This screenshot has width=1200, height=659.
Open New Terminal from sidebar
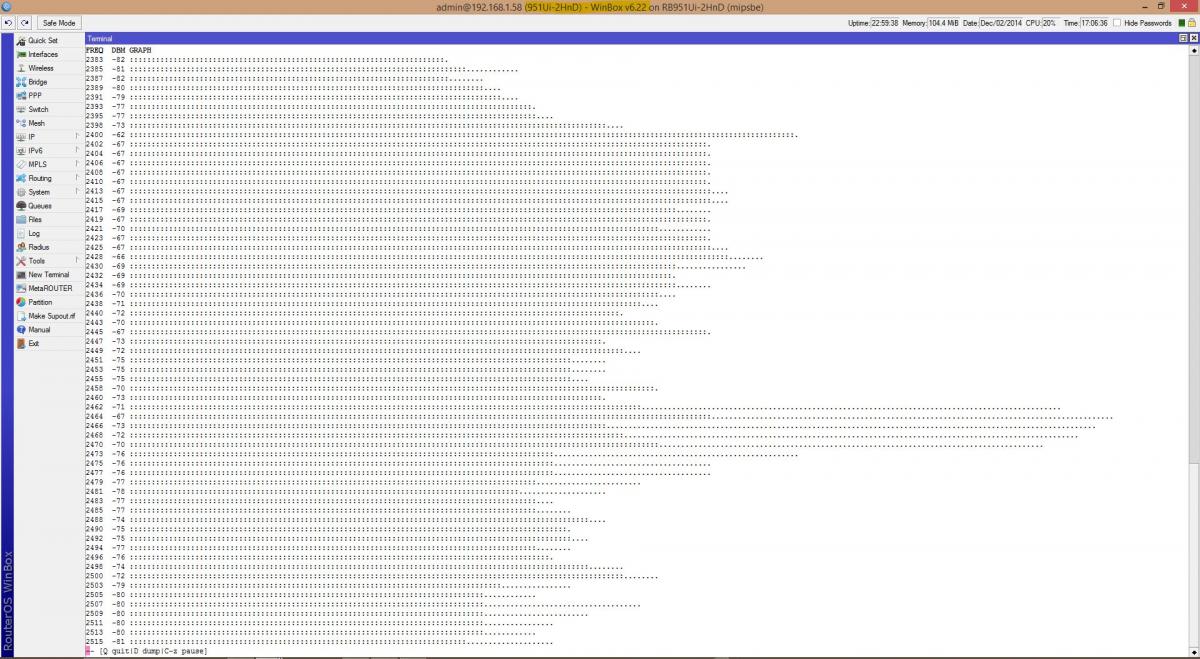pos(48,274)
